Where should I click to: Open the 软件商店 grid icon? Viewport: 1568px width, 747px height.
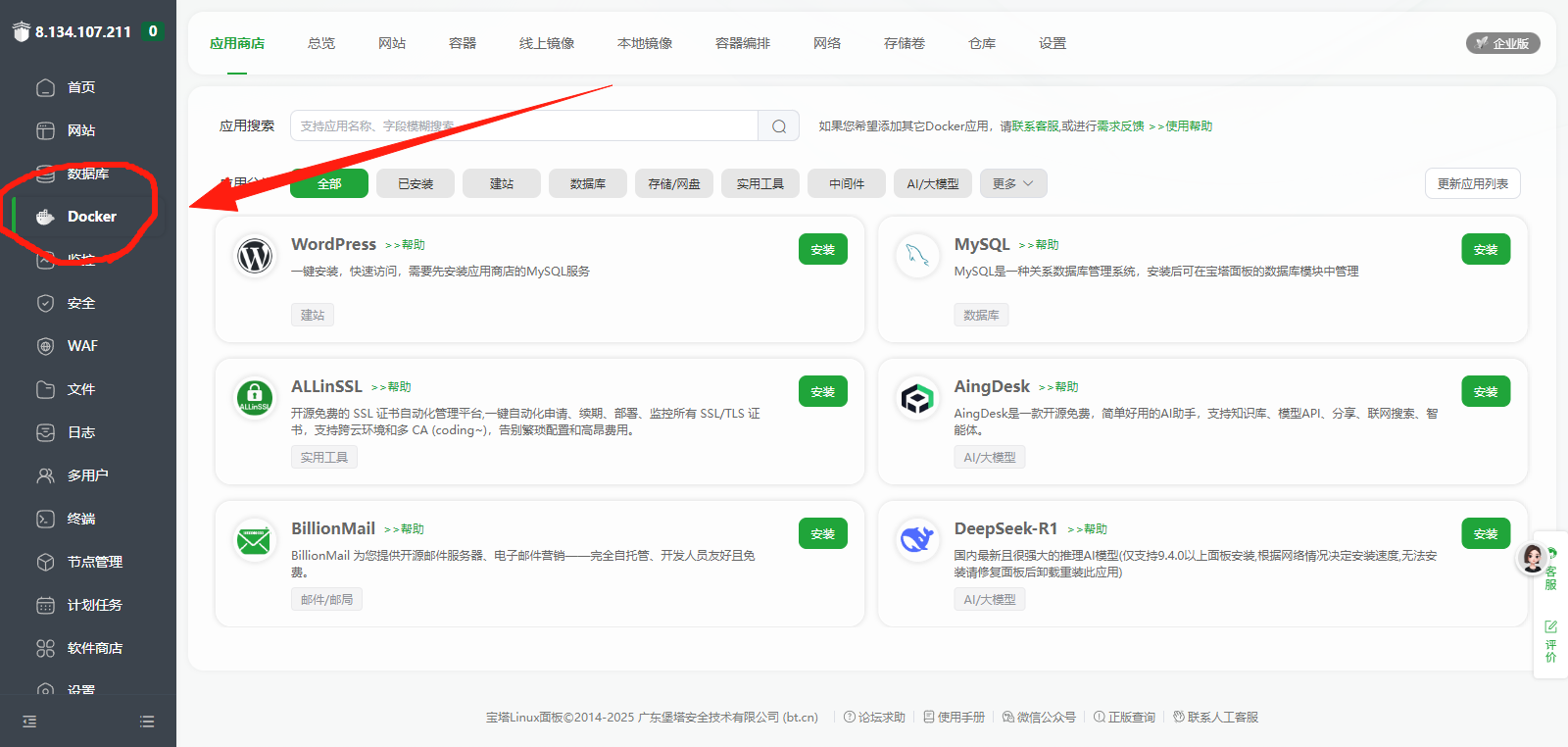point(45,648)
